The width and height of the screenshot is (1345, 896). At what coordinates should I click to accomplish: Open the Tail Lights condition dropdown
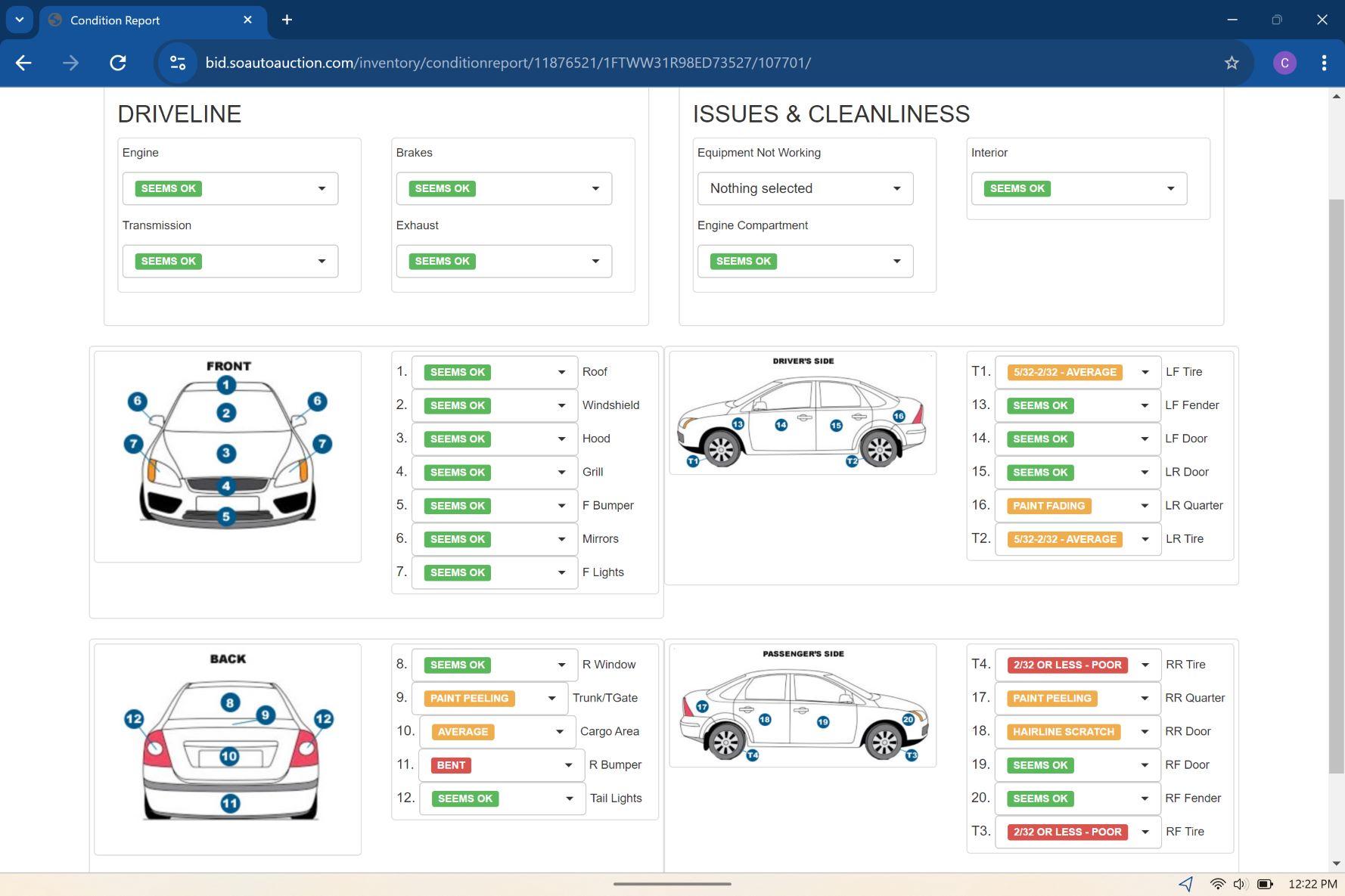click(502, 798)
